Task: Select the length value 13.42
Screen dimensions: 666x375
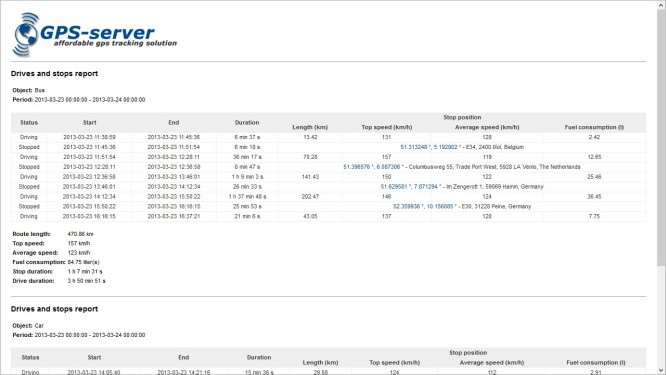Action: 310,137
